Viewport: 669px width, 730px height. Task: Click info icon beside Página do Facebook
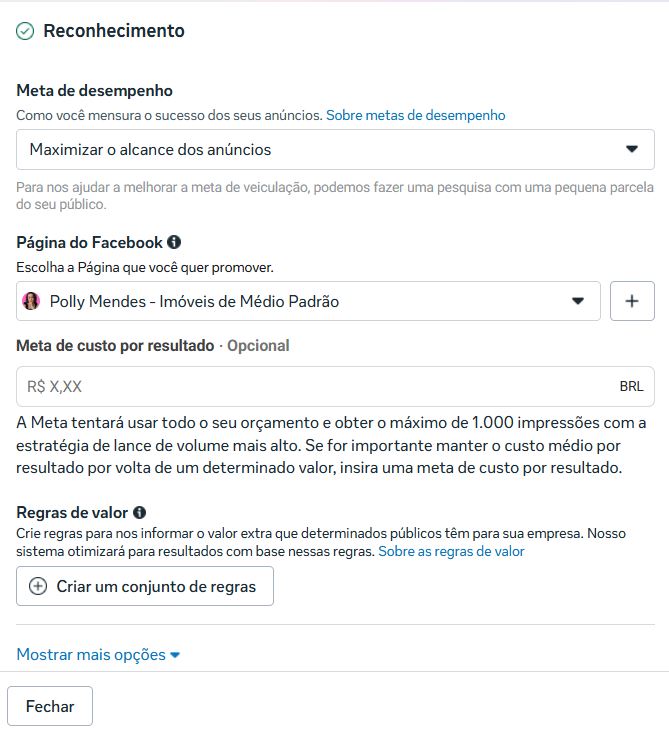[x=174, y=242]
